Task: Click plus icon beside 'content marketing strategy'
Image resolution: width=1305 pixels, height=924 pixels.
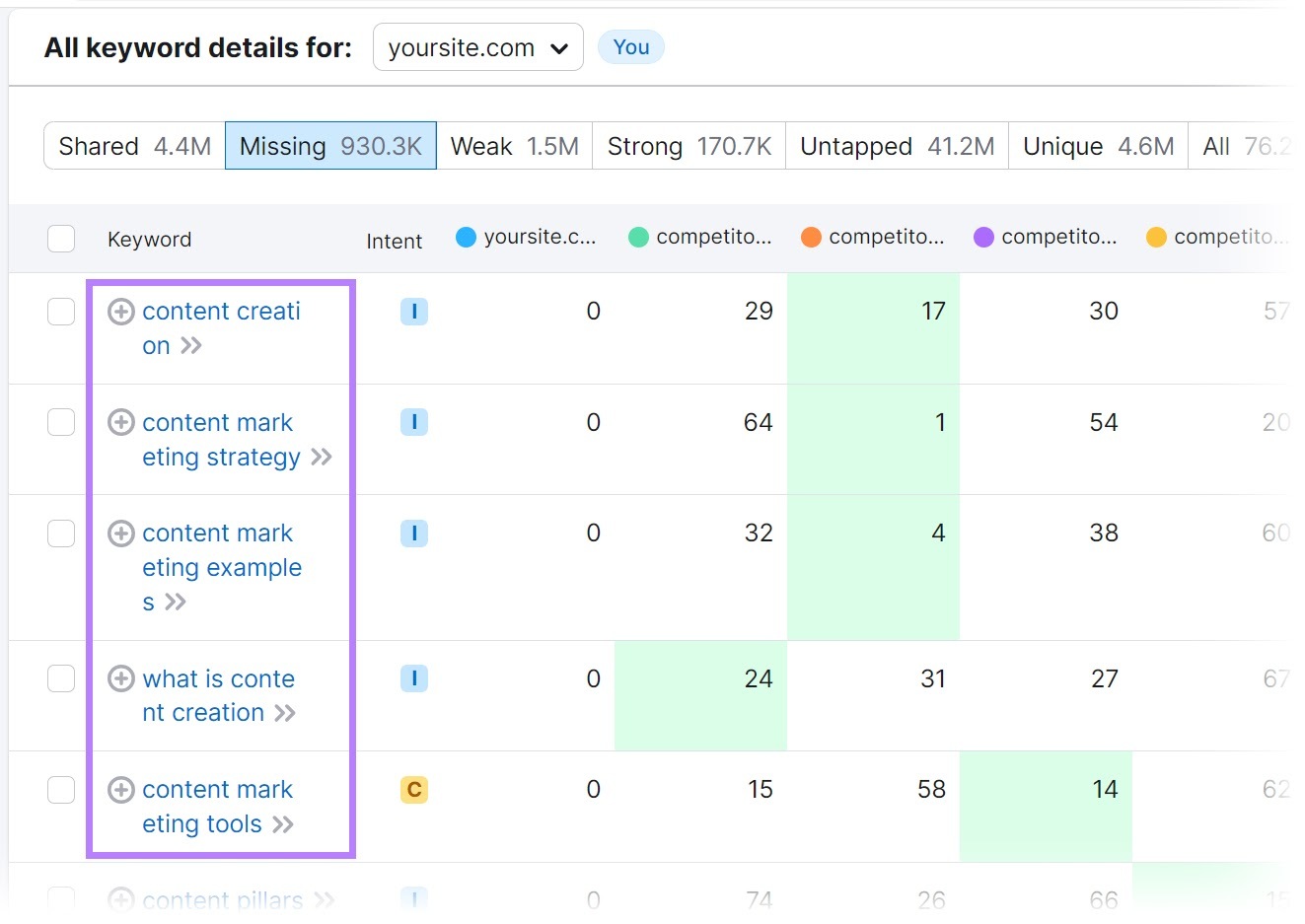Action: (120, 423)
